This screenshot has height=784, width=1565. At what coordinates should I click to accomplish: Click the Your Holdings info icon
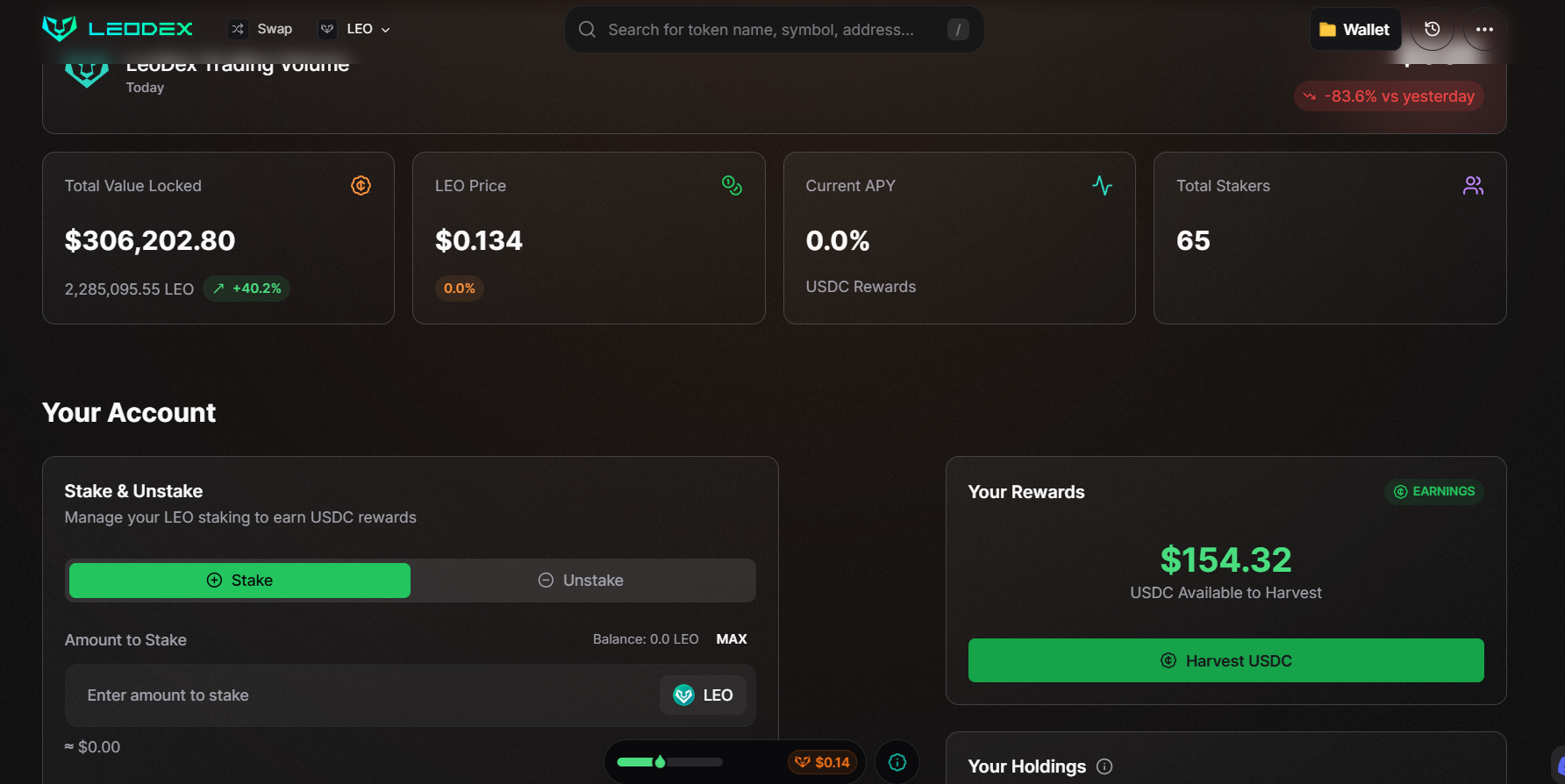point(1104,766)
